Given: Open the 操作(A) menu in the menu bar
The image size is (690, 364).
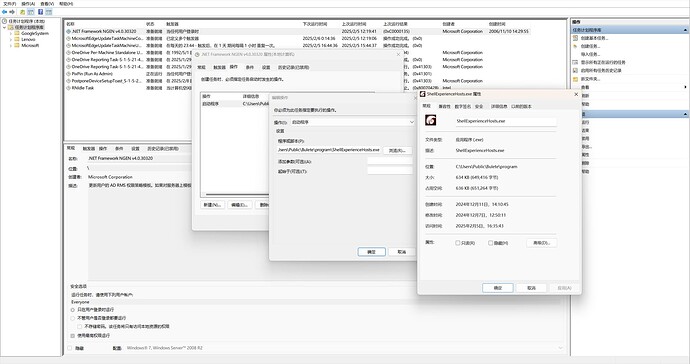Looking at the screenshot, I should coord(28,4).
